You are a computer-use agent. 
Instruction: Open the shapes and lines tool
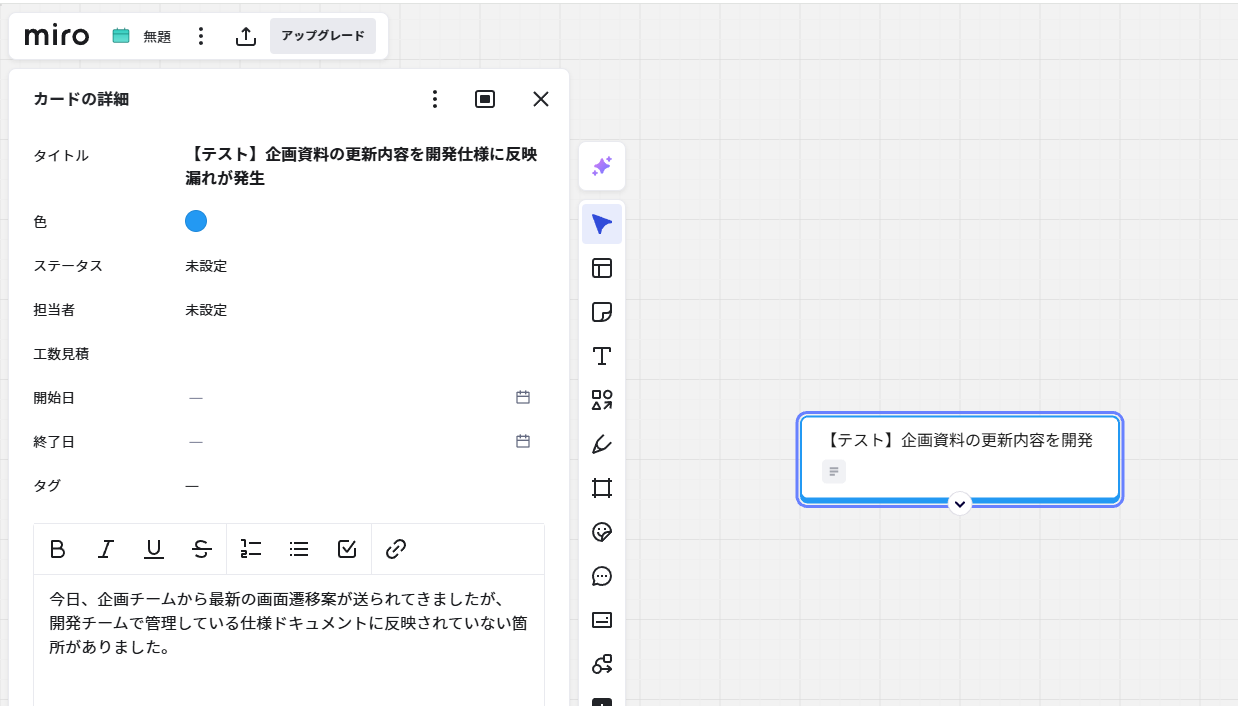coord(601,400)
